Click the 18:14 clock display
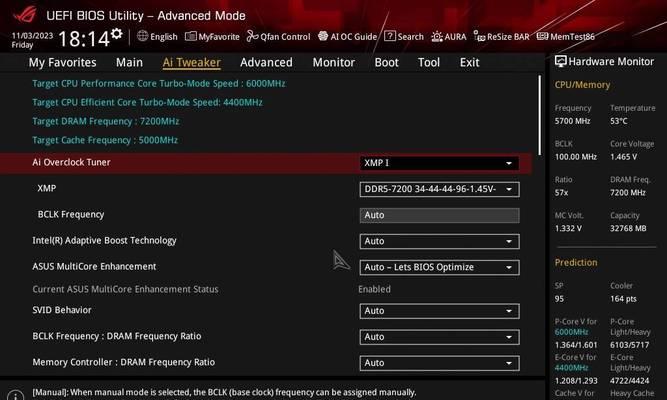 [84, 39]
